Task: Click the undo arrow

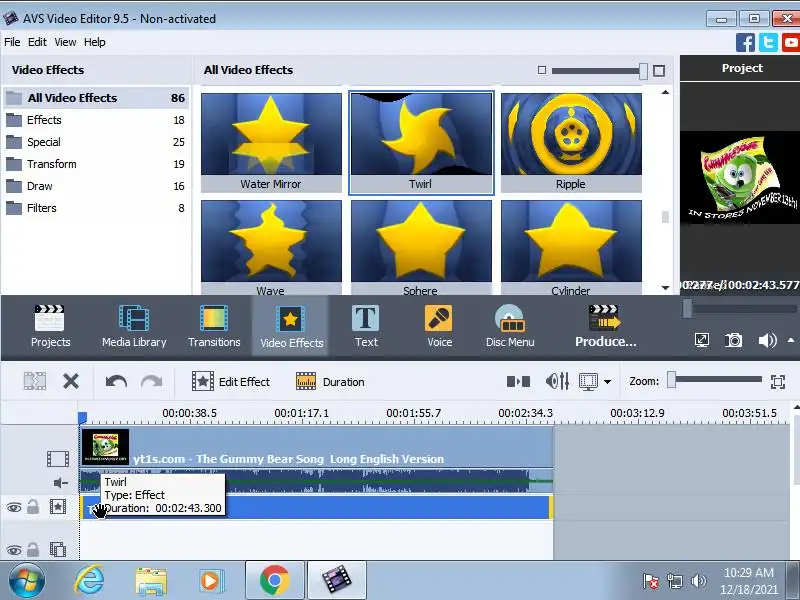Action: 116,381
